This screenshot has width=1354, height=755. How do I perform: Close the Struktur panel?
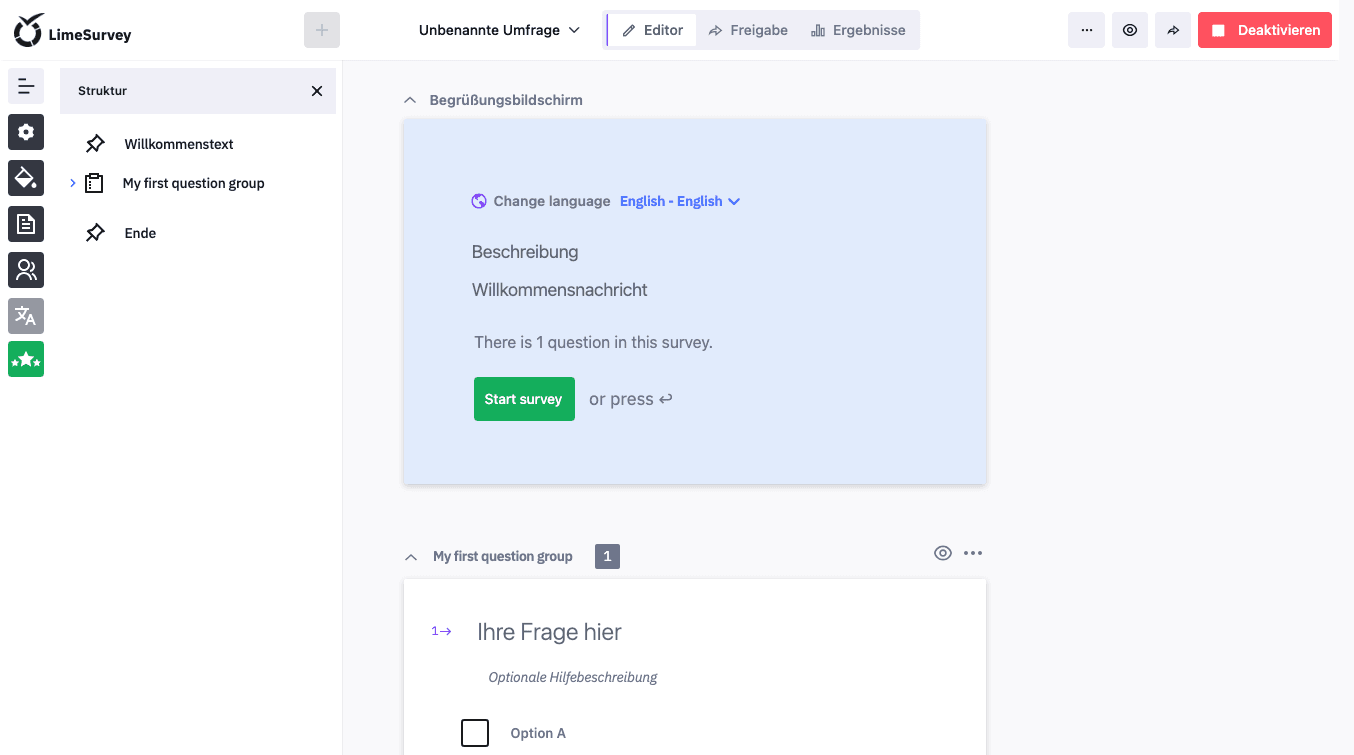[x=317, y=91]
